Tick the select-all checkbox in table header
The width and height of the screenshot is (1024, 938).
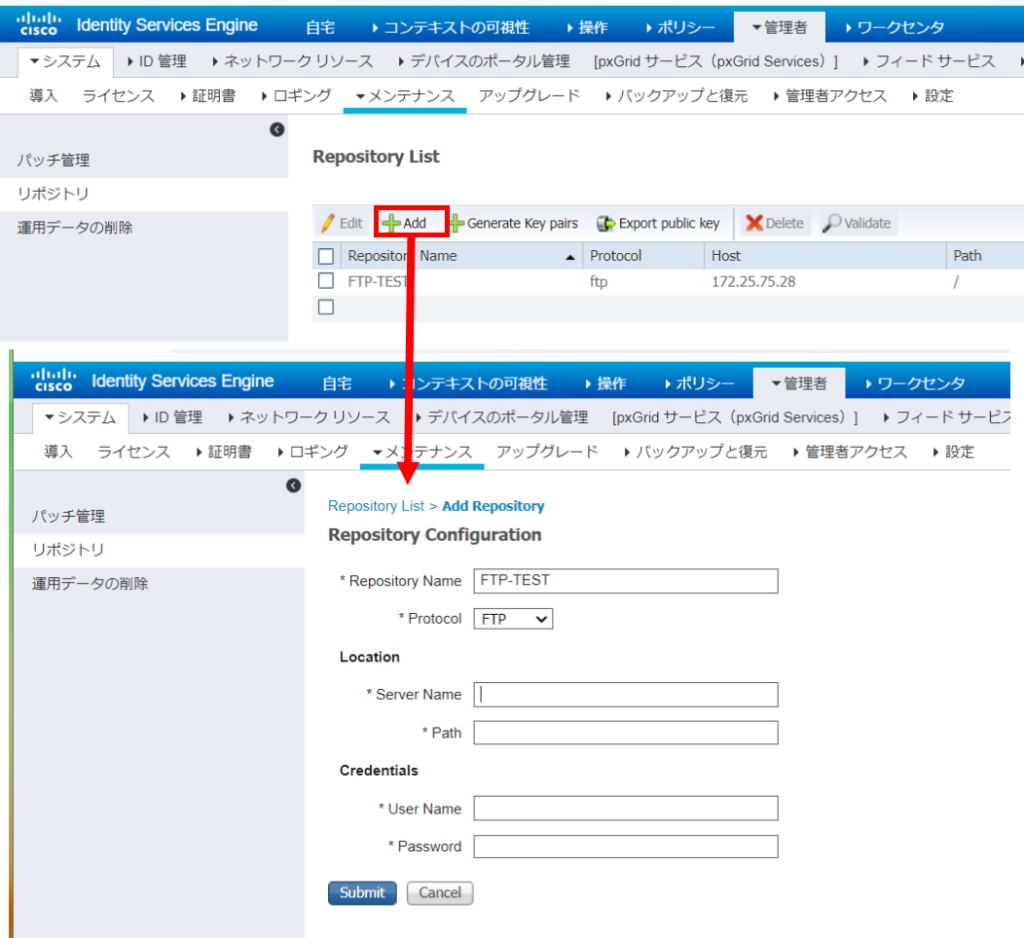point(326,256)
